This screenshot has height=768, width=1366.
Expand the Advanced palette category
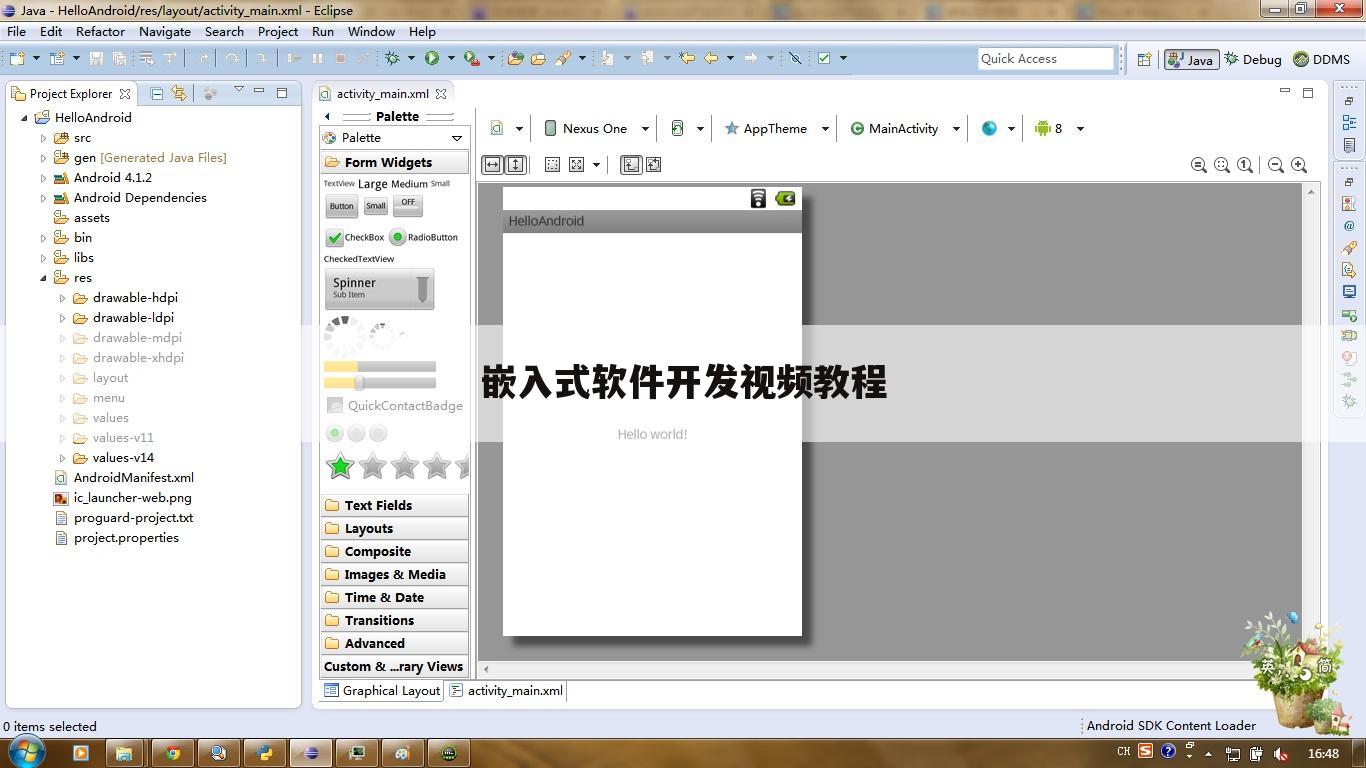pos(394,644)
